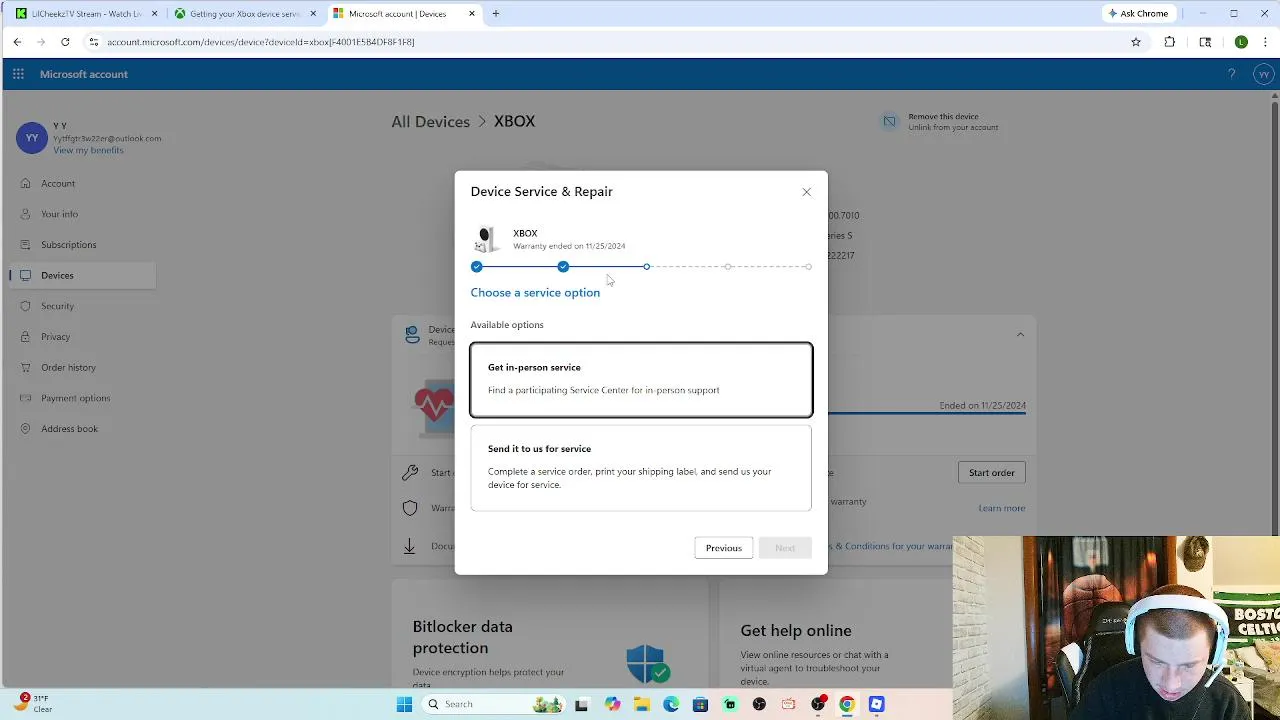Viewport: 1280px width, 720px height.
Task: Open Chrome three-dot menu
Action: (x=1266, y=42)
